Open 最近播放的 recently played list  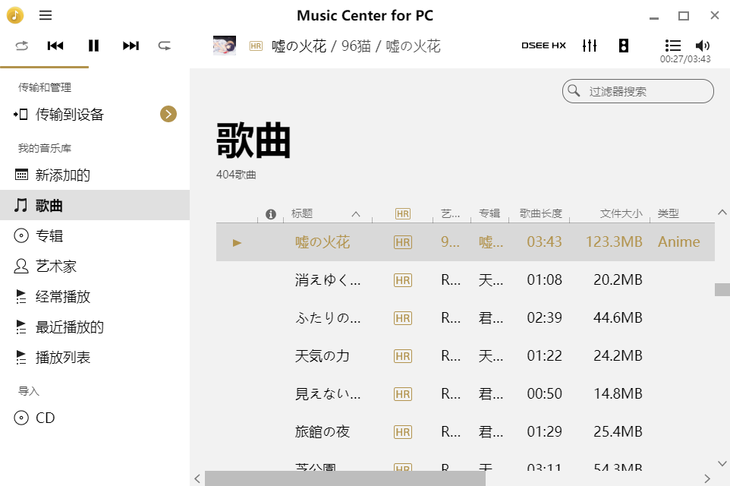point(95,327)
